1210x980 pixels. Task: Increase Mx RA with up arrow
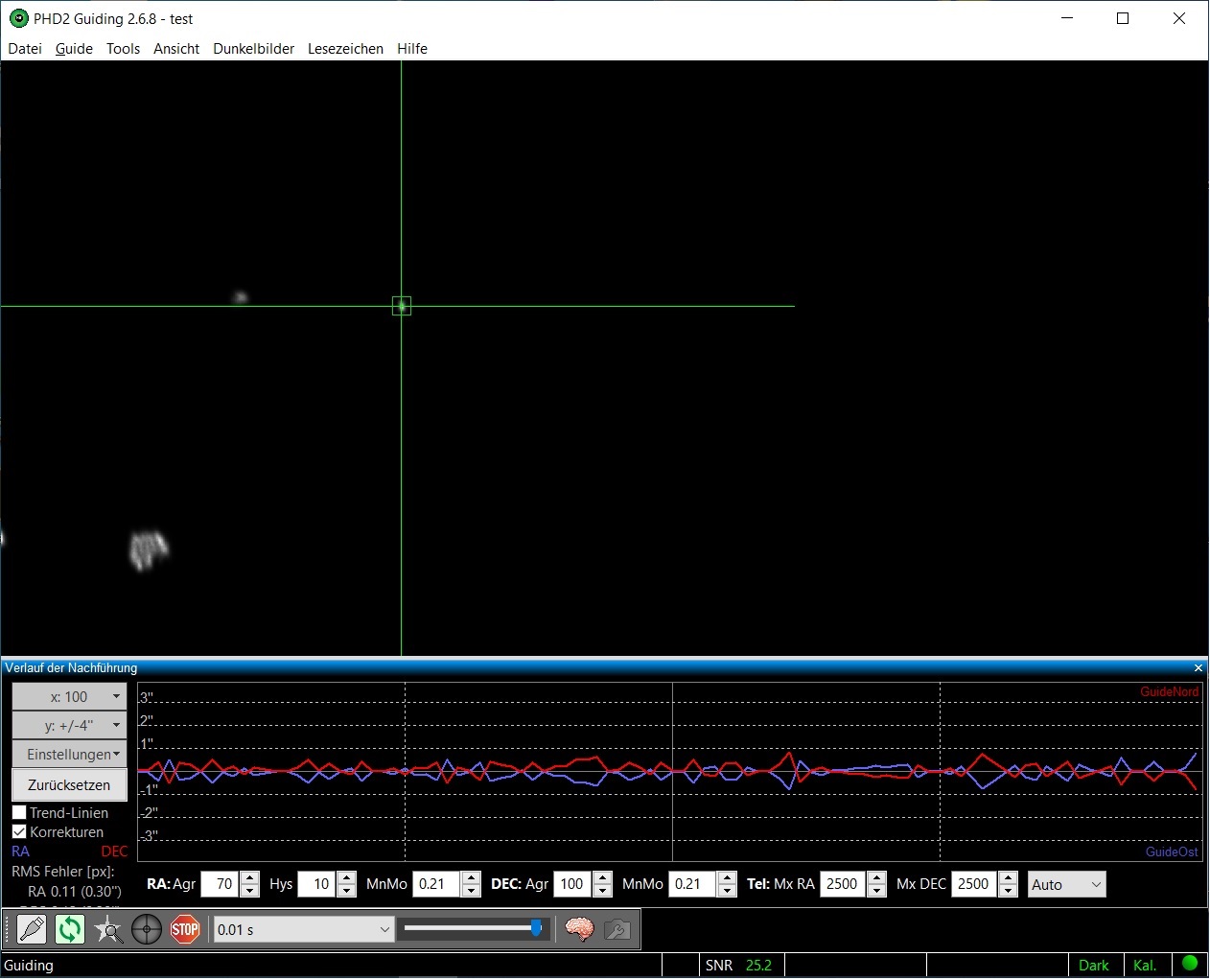point(876,877)
